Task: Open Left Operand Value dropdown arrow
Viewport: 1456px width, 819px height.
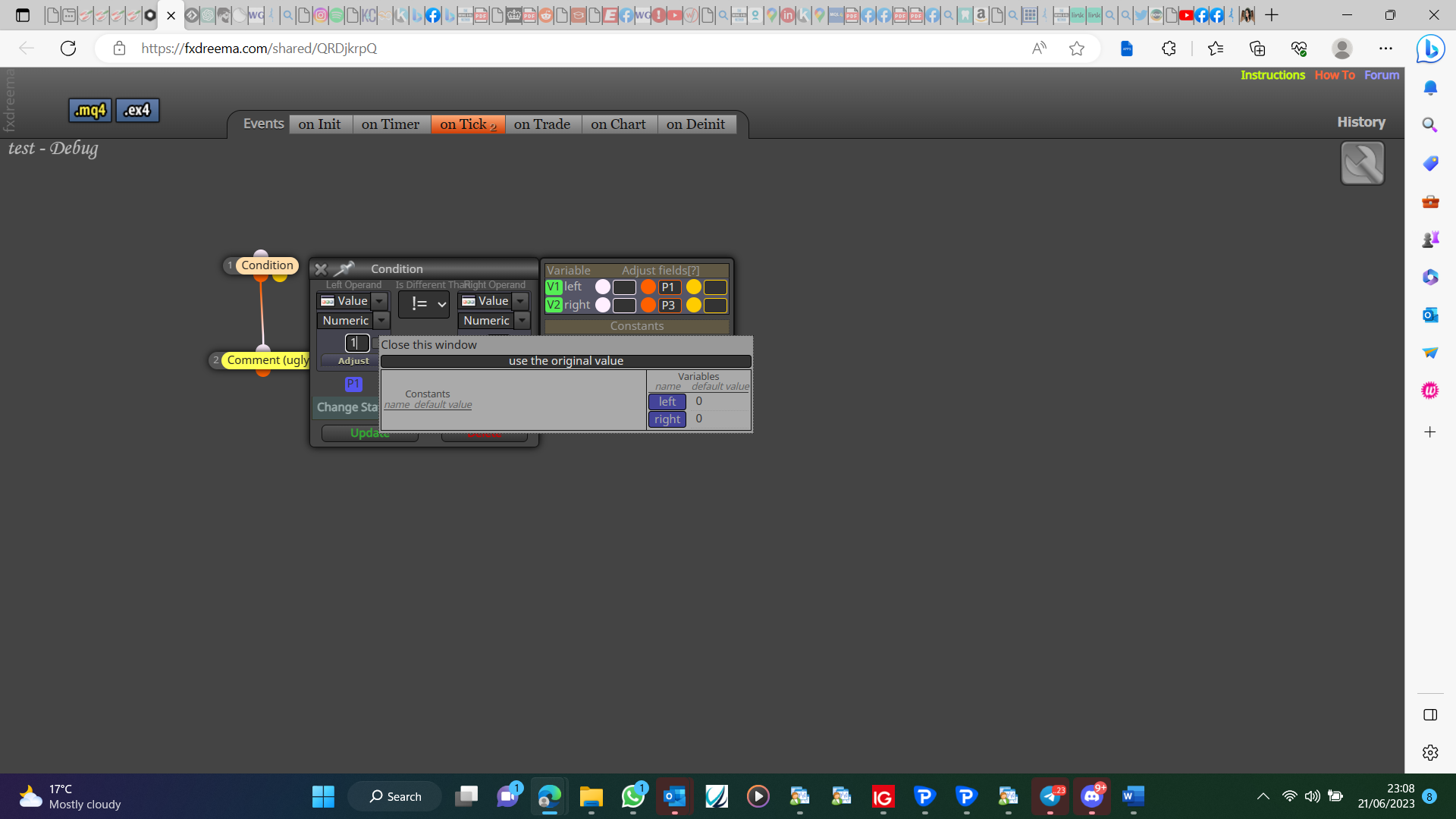Action: (x=380, y=301)
